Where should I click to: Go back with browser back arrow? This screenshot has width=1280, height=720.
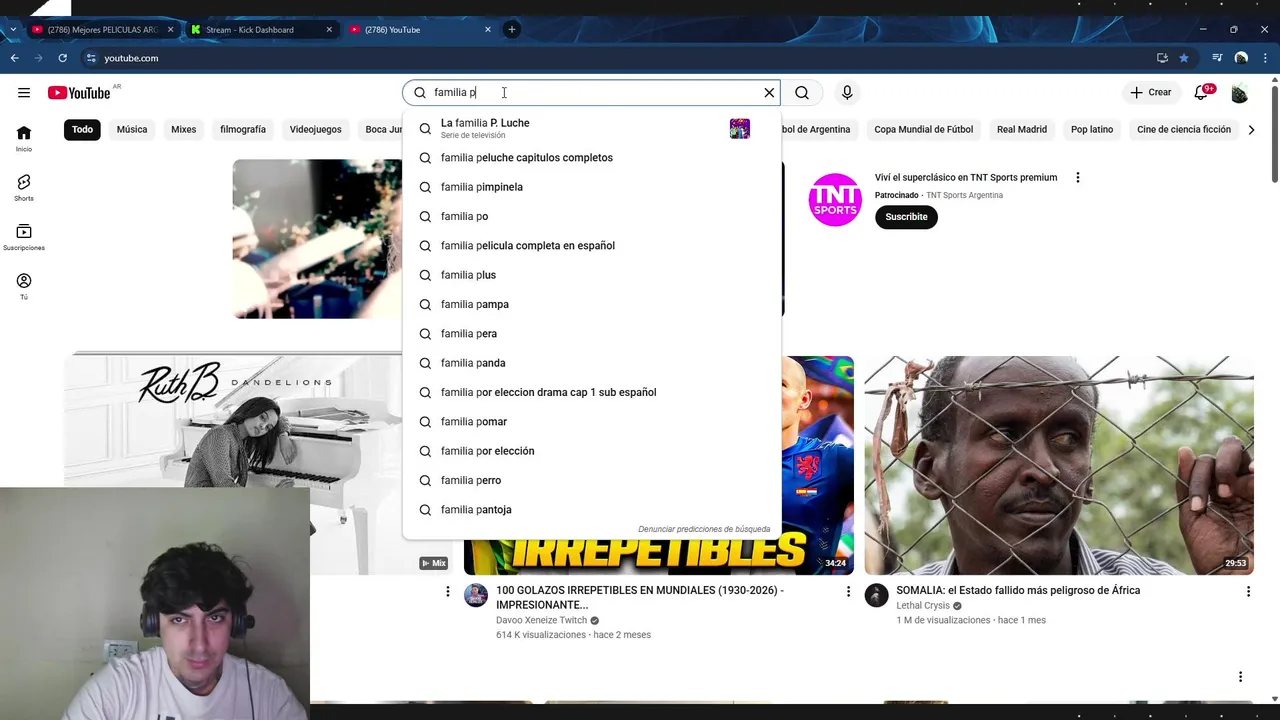click(15, 58)
